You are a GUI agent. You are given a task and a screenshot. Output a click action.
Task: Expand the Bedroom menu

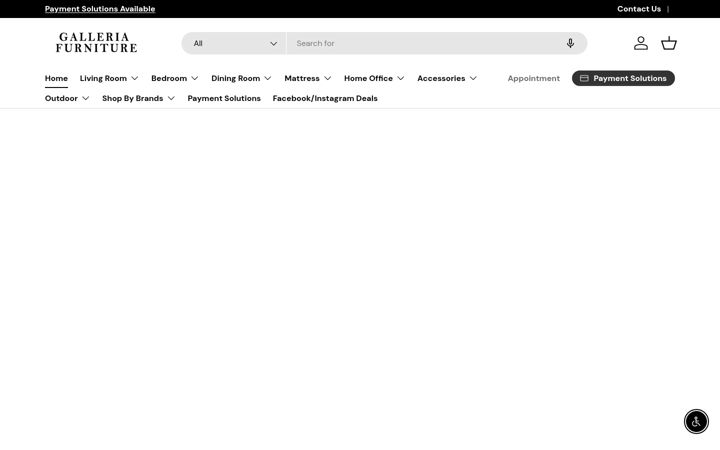174,79
